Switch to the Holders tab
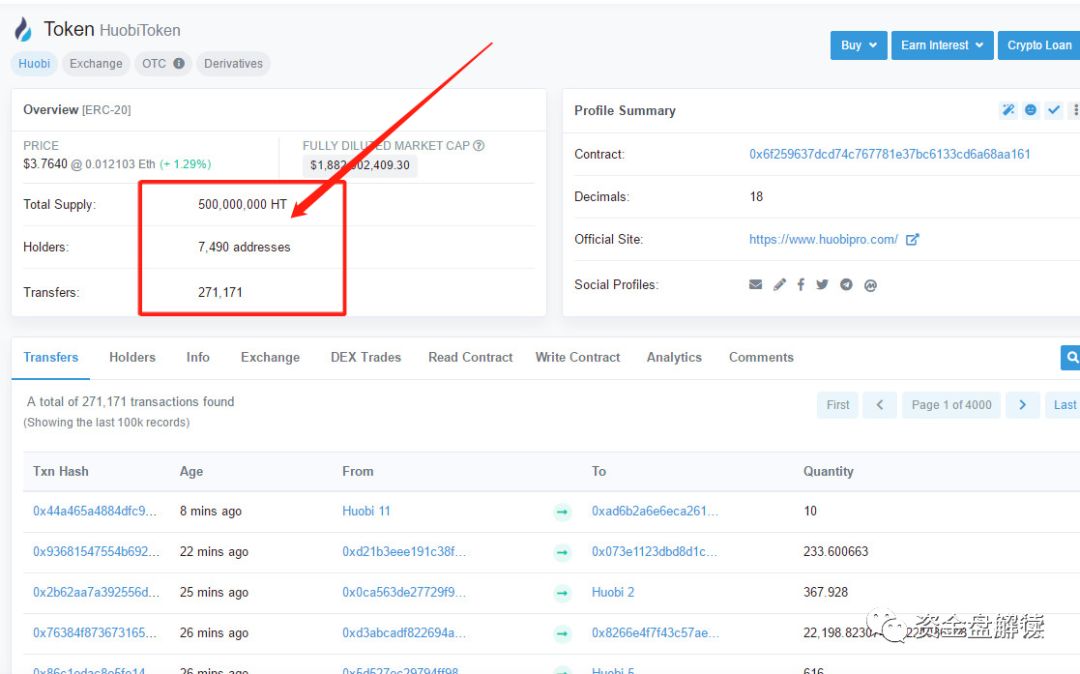 click(132, 357)
